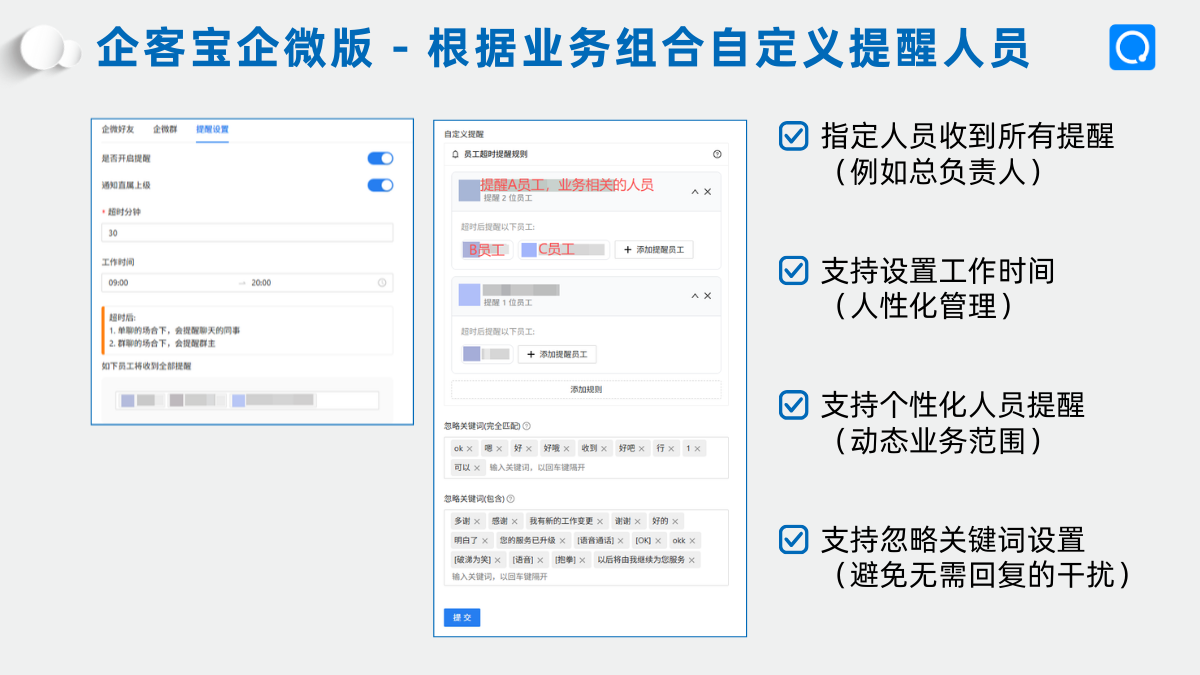Screen dimensions: 1200x675
Task: Remove the '收到' keyword tag
Action: pyautogui.click(x=604, y=449)
